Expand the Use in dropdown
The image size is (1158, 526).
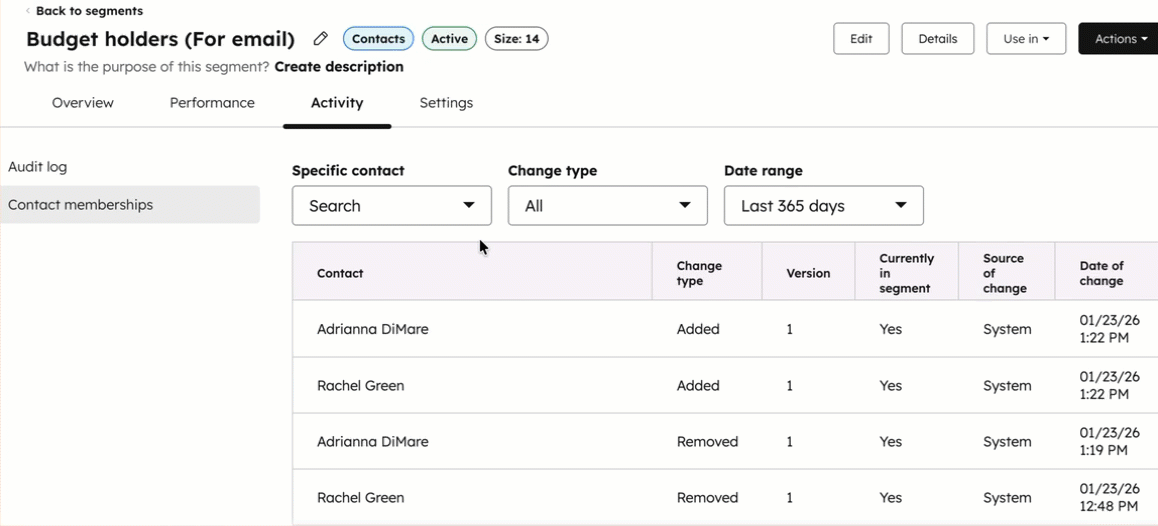click(1026, 39)
